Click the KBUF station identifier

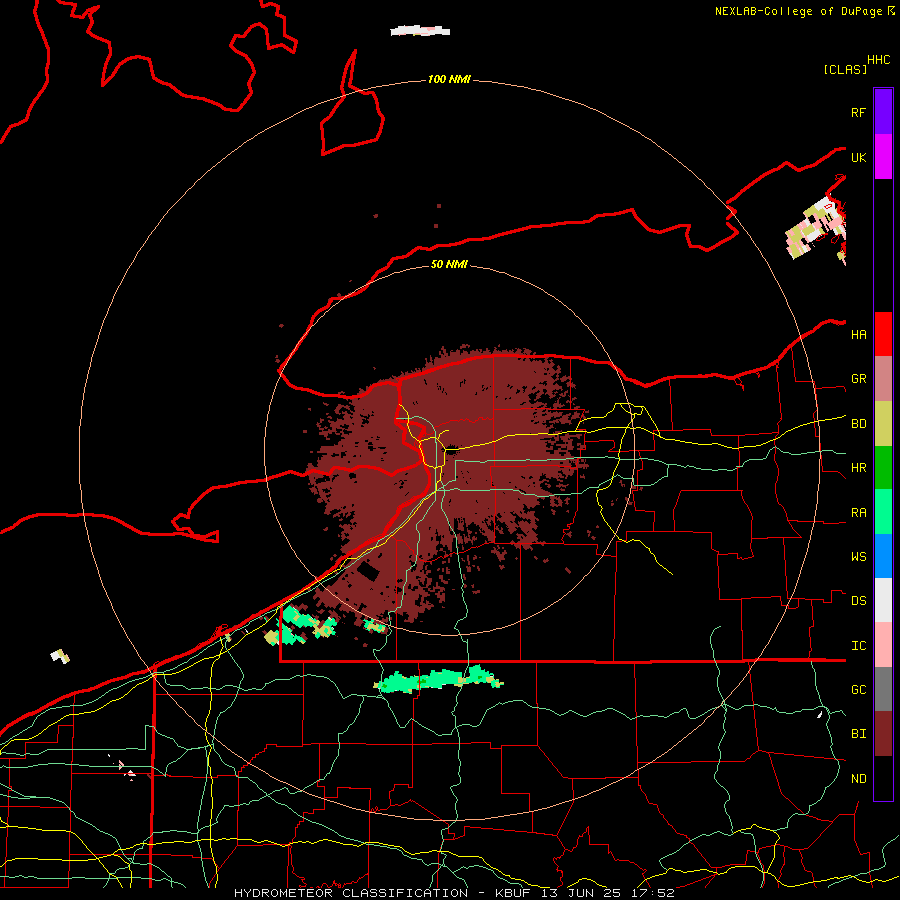(x=513, y=893)
